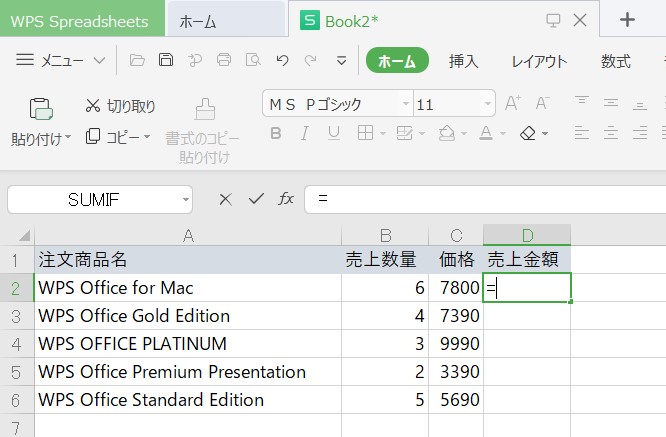The width and height of the screenshot is (666, 437).
Task: Click the cell style drawing icon
Action: click(x=404, y=133)
